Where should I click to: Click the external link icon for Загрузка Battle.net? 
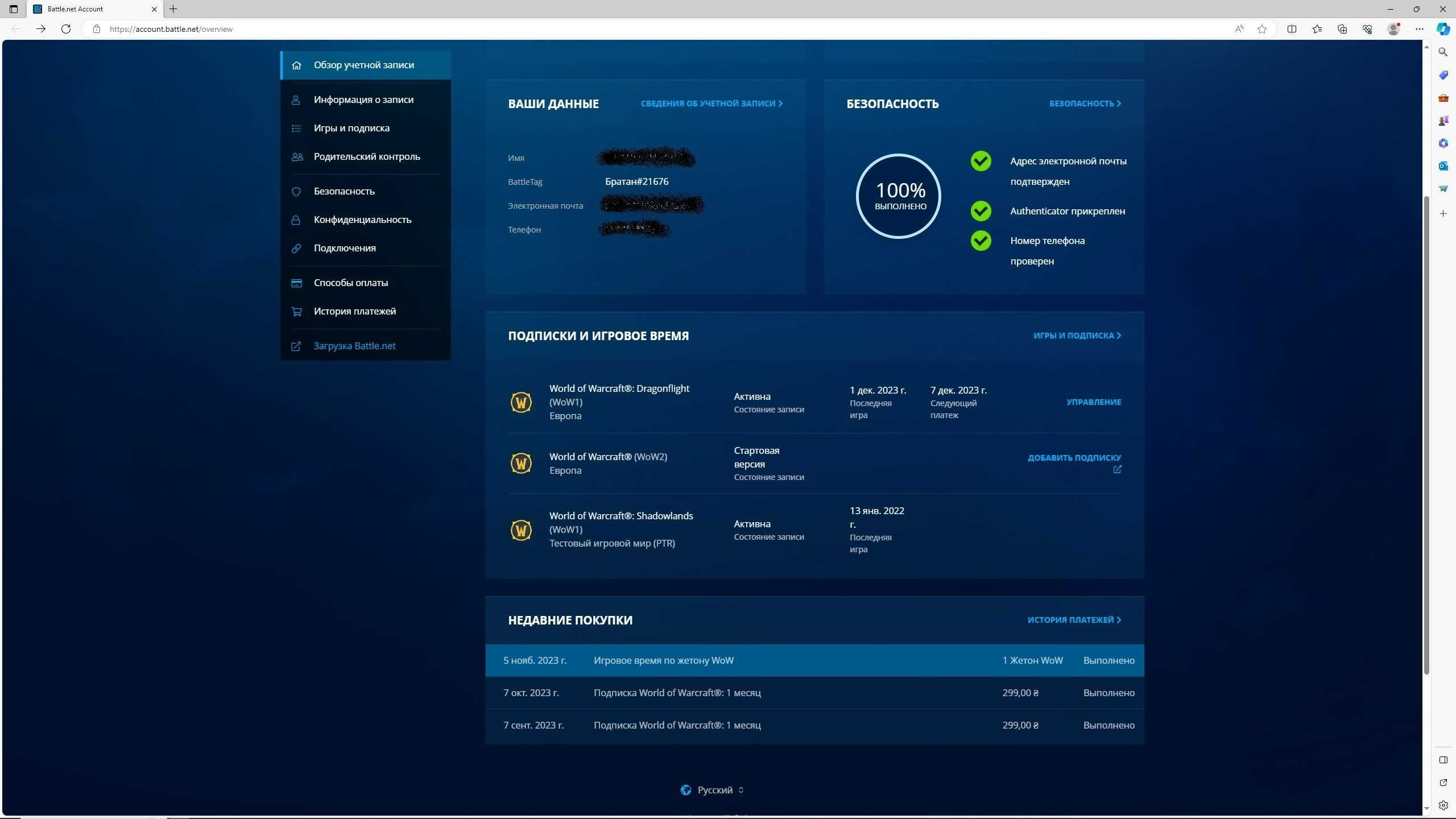click(296, 346)
